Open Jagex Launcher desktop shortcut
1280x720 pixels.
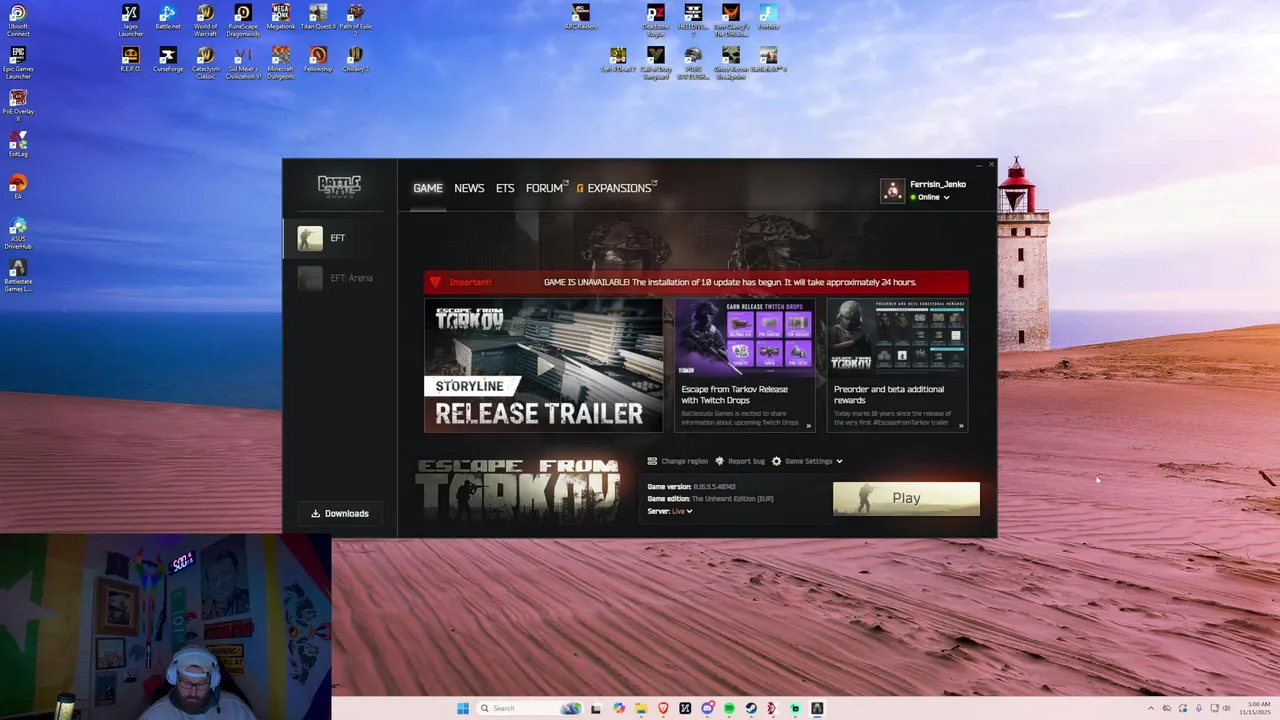click(130, 20)
